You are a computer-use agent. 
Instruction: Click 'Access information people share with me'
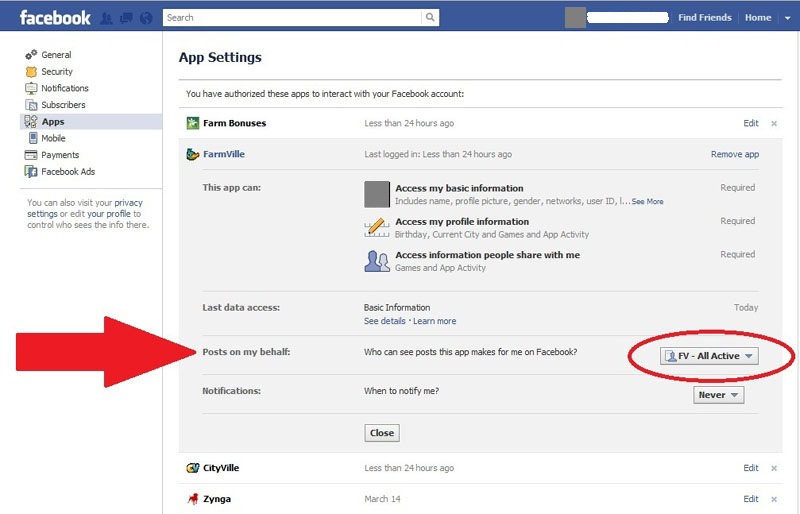coord(488,255)
